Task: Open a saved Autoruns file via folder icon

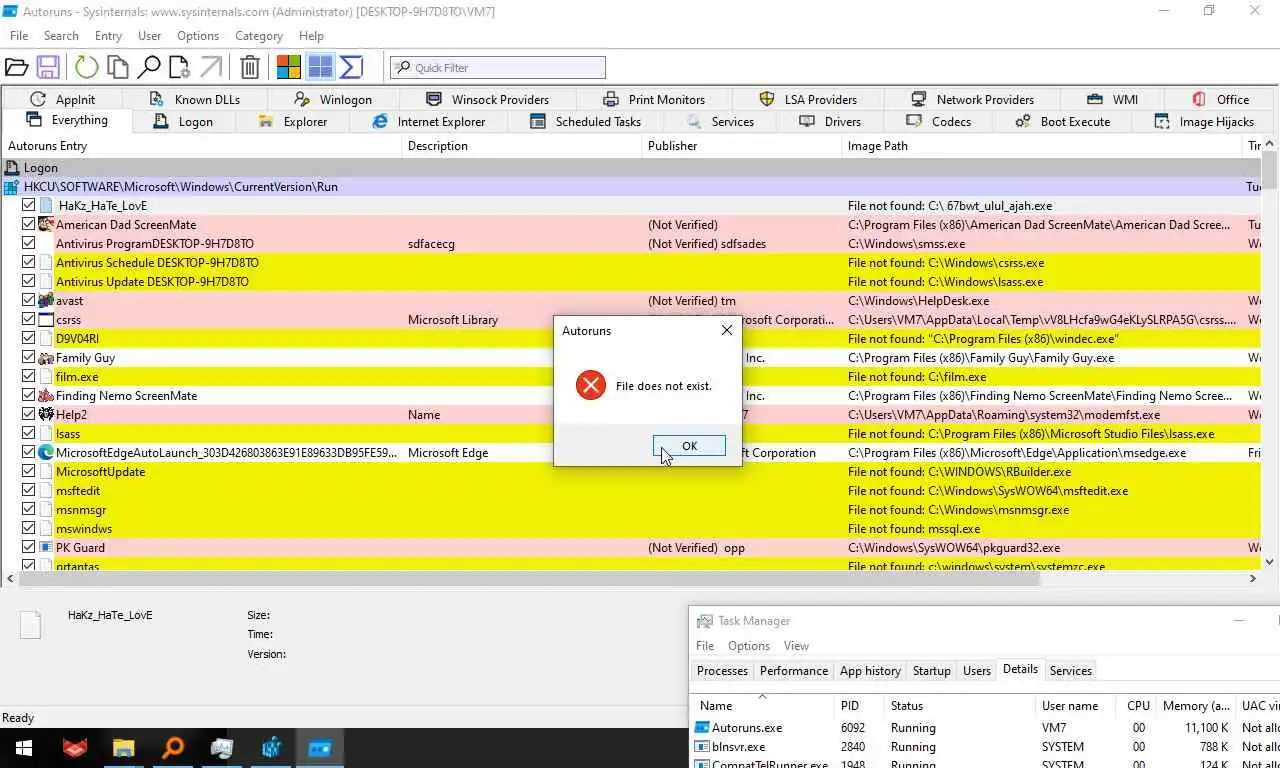Action: 16,67
